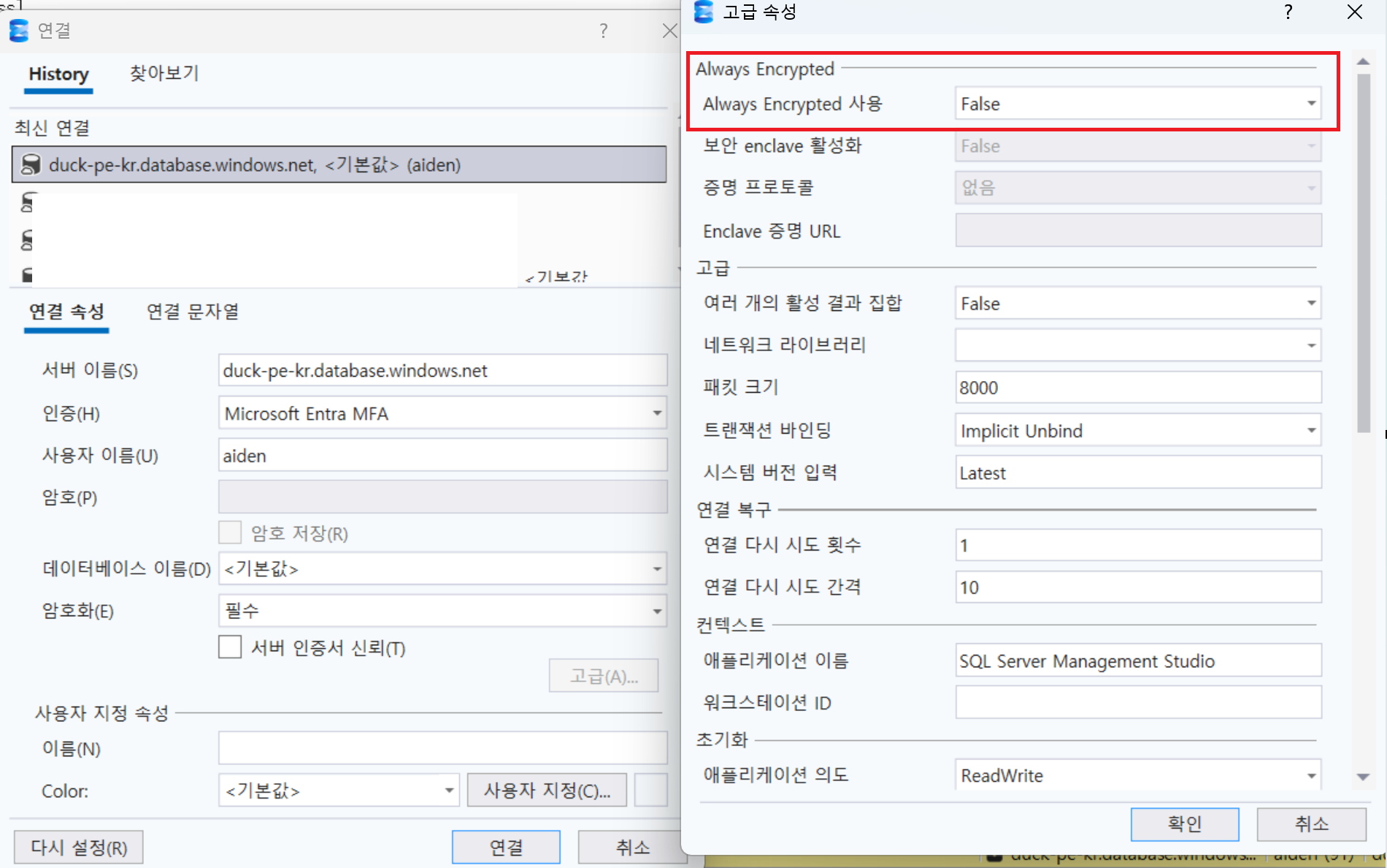This screenshot has height=868, width=1387.
Task: Click the database icon beside duck-pe-kr connection entry
Action: click(x=31, y=164)
